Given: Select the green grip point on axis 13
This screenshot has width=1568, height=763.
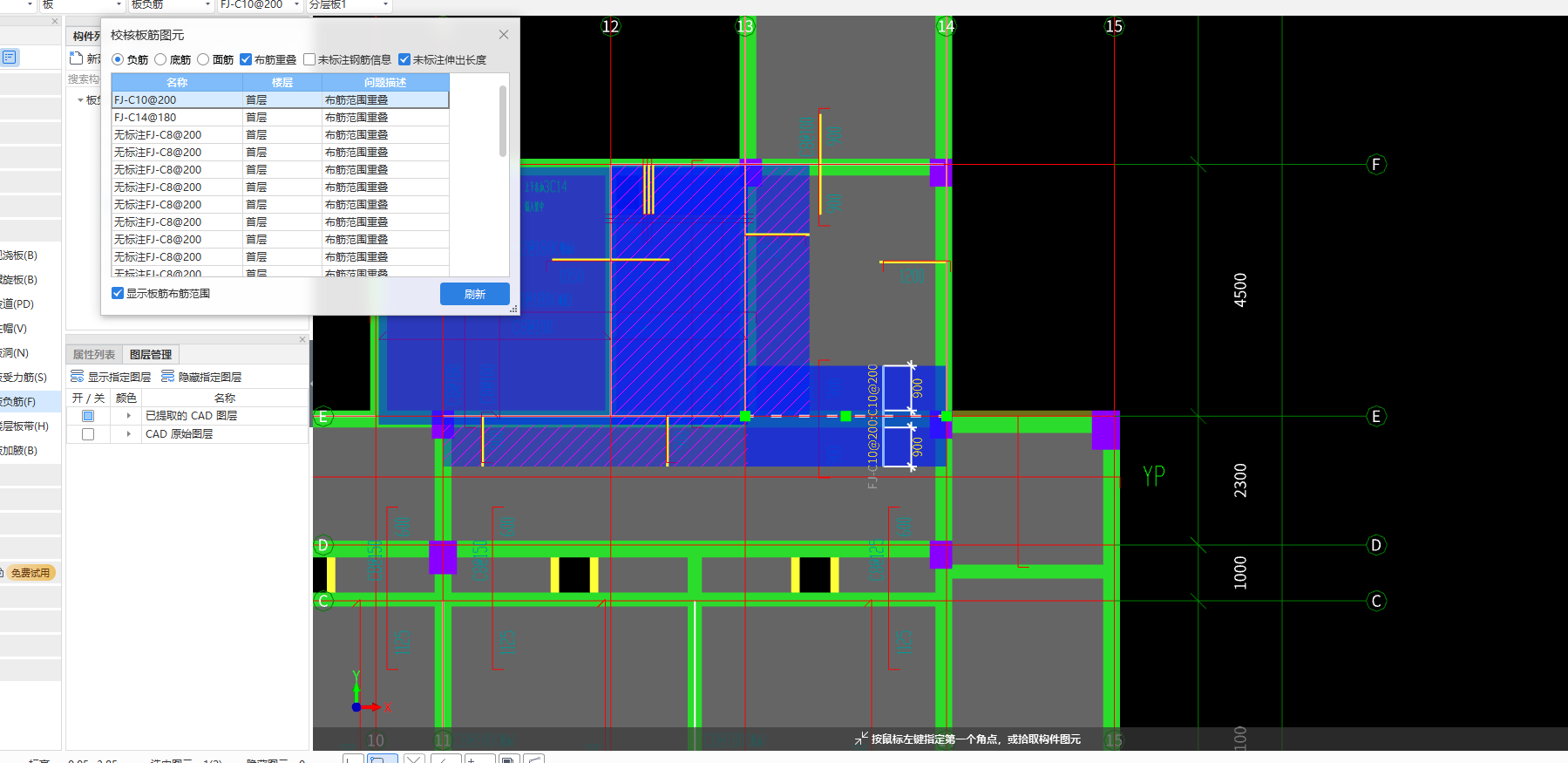Looking at the screenshot, I should click(745, 417).
